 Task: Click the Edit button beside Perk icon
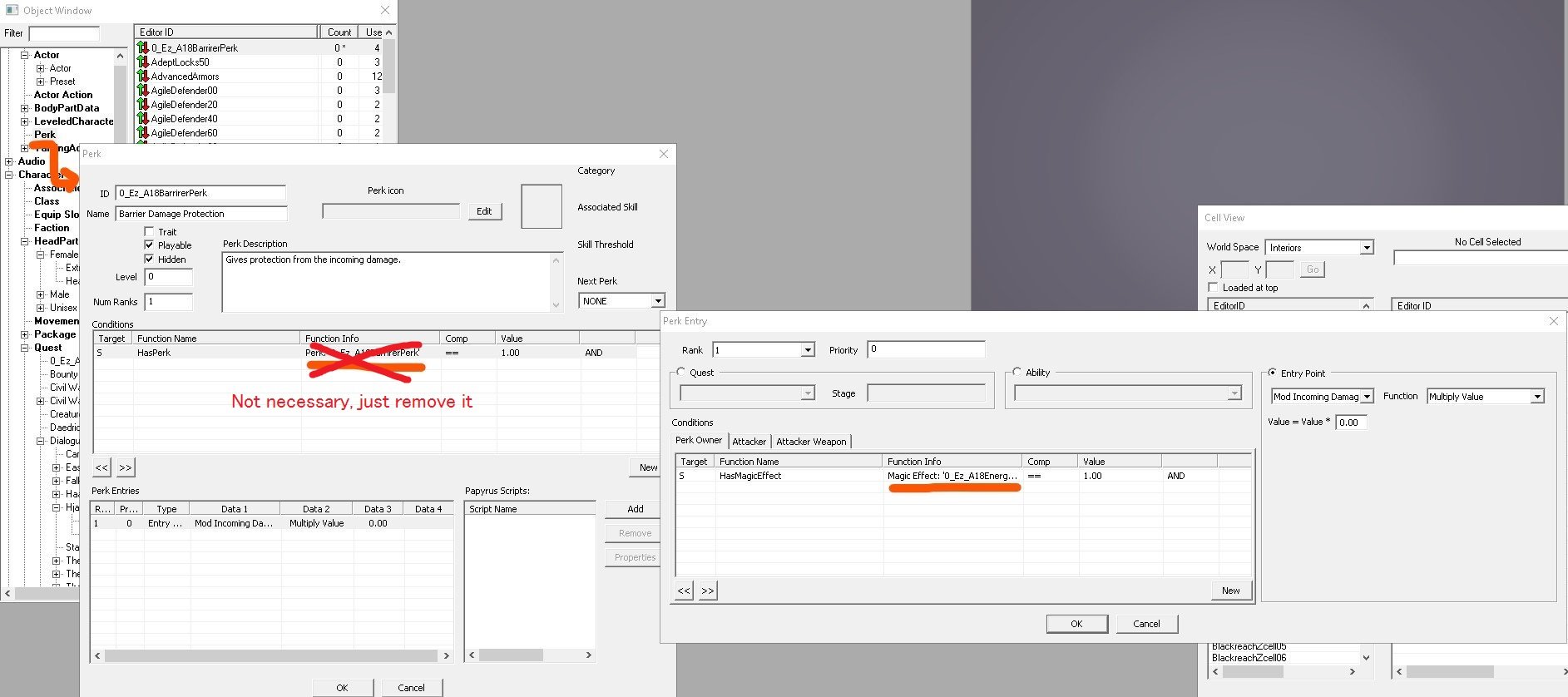click(x=484, y=211)
